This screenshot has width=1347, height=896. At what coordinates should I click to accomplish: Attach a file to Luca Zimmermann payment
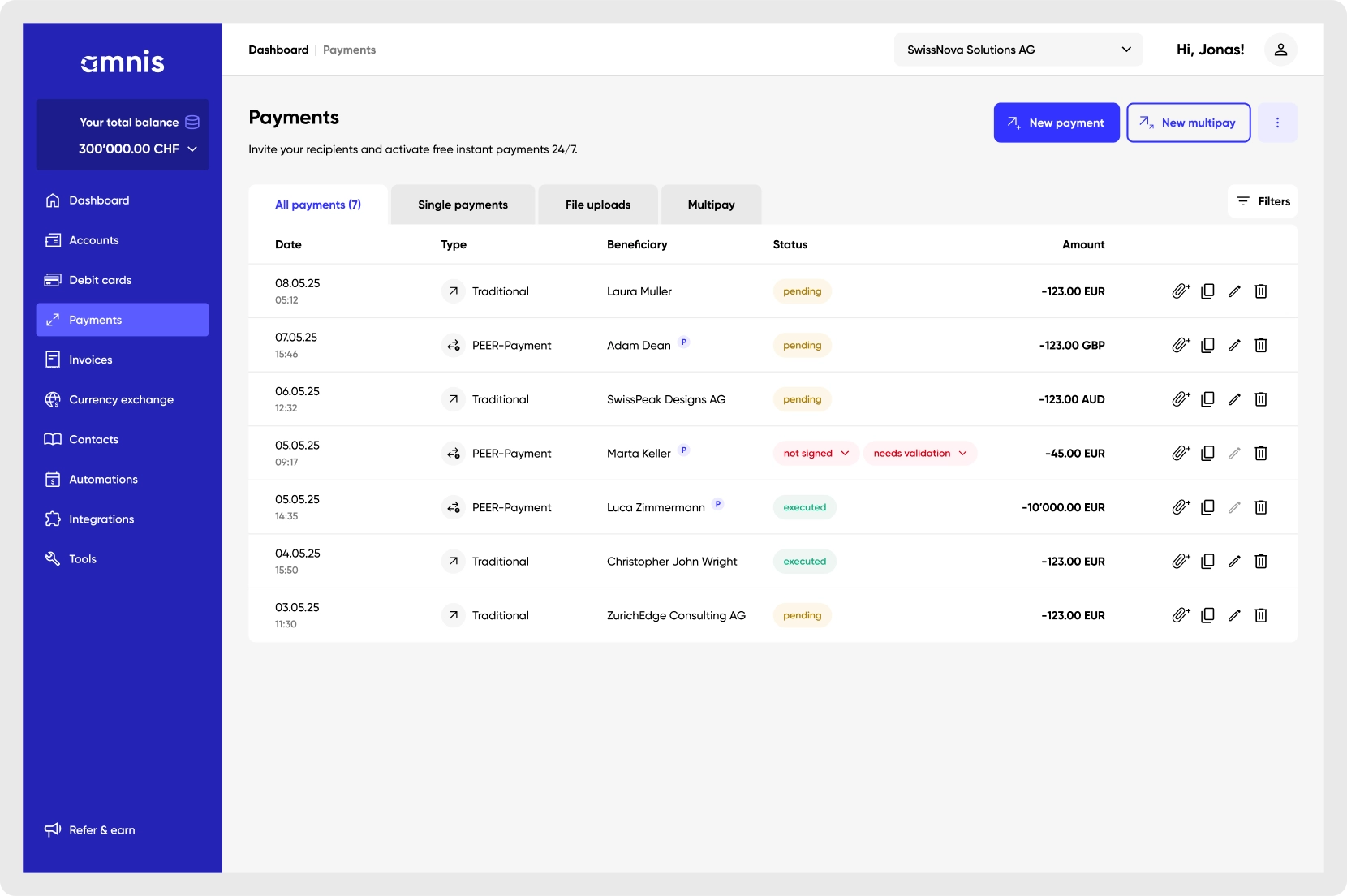(x=1180, y=507)
